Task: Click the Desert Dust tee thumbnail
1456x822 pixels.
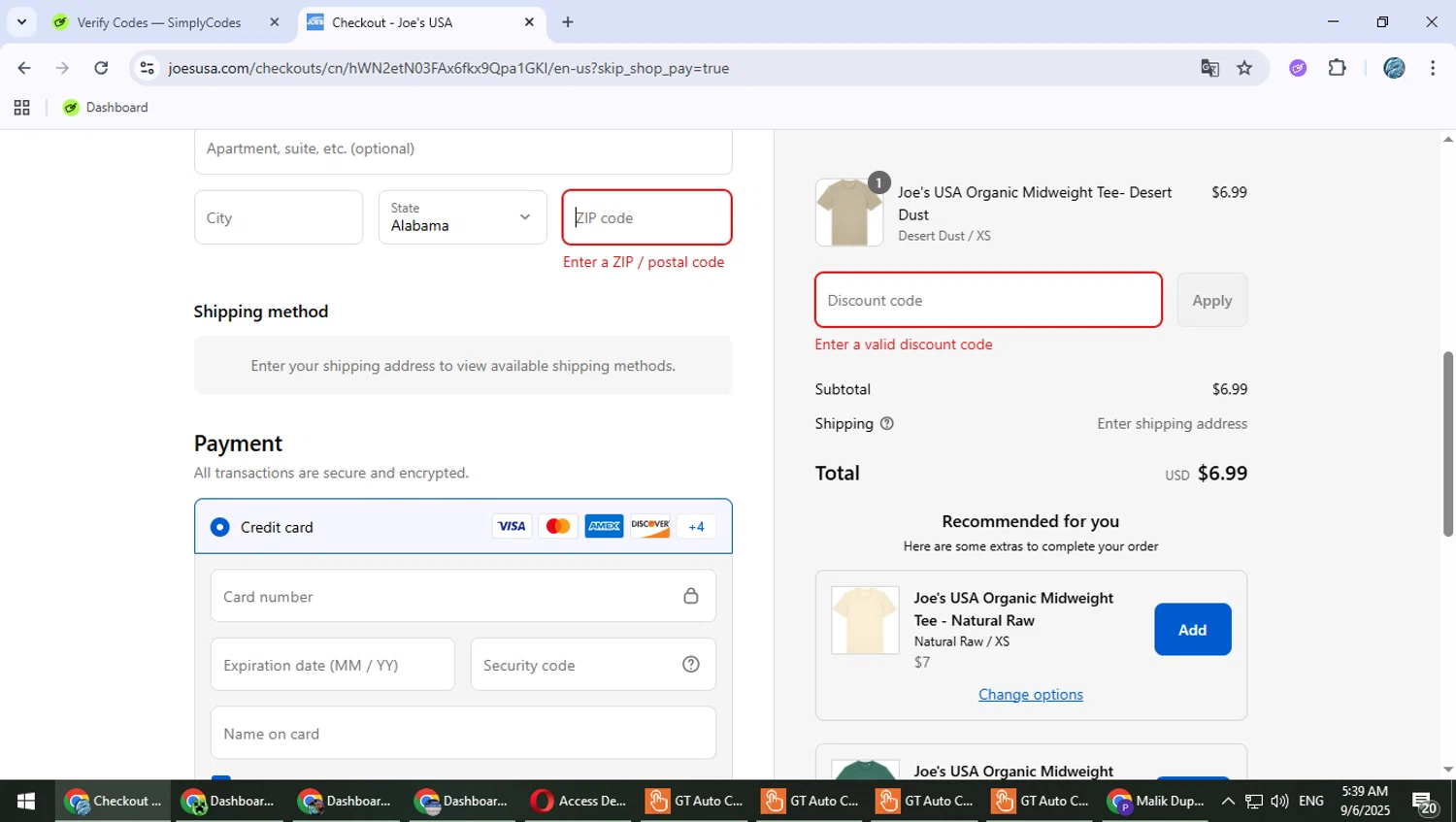Action: [849, 213]
